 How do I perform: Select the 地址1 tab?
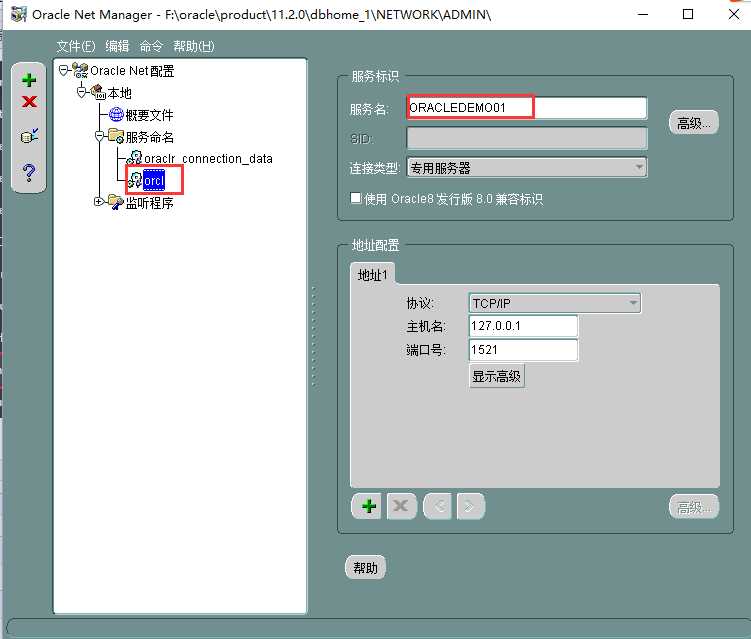(x=372, y=274)
